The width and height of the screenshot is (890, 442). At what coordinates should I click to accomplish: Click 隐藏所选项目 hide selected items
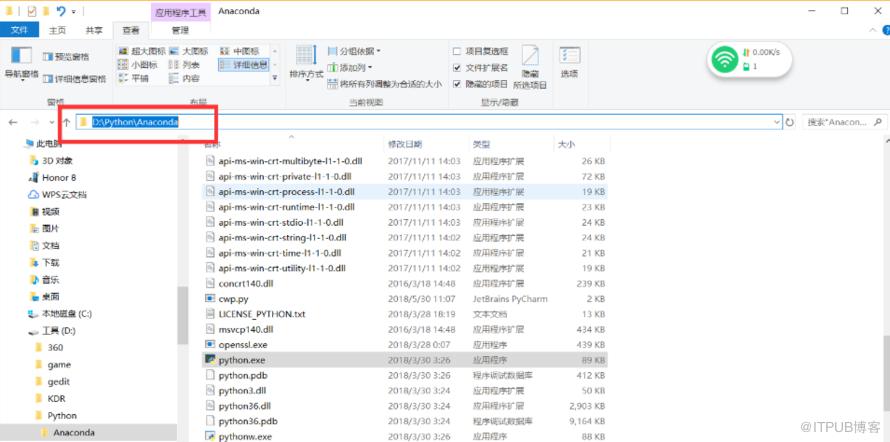click(530, 68)
